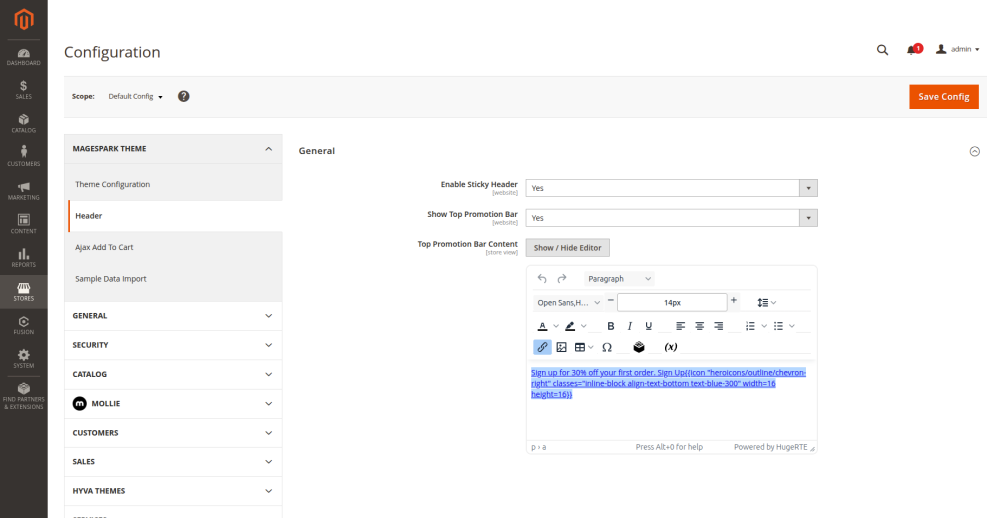Screen dimensions: 1000x518
Task: Open the Stores sidebar menu
Action: pyautogui.click(x=24, y=292)
